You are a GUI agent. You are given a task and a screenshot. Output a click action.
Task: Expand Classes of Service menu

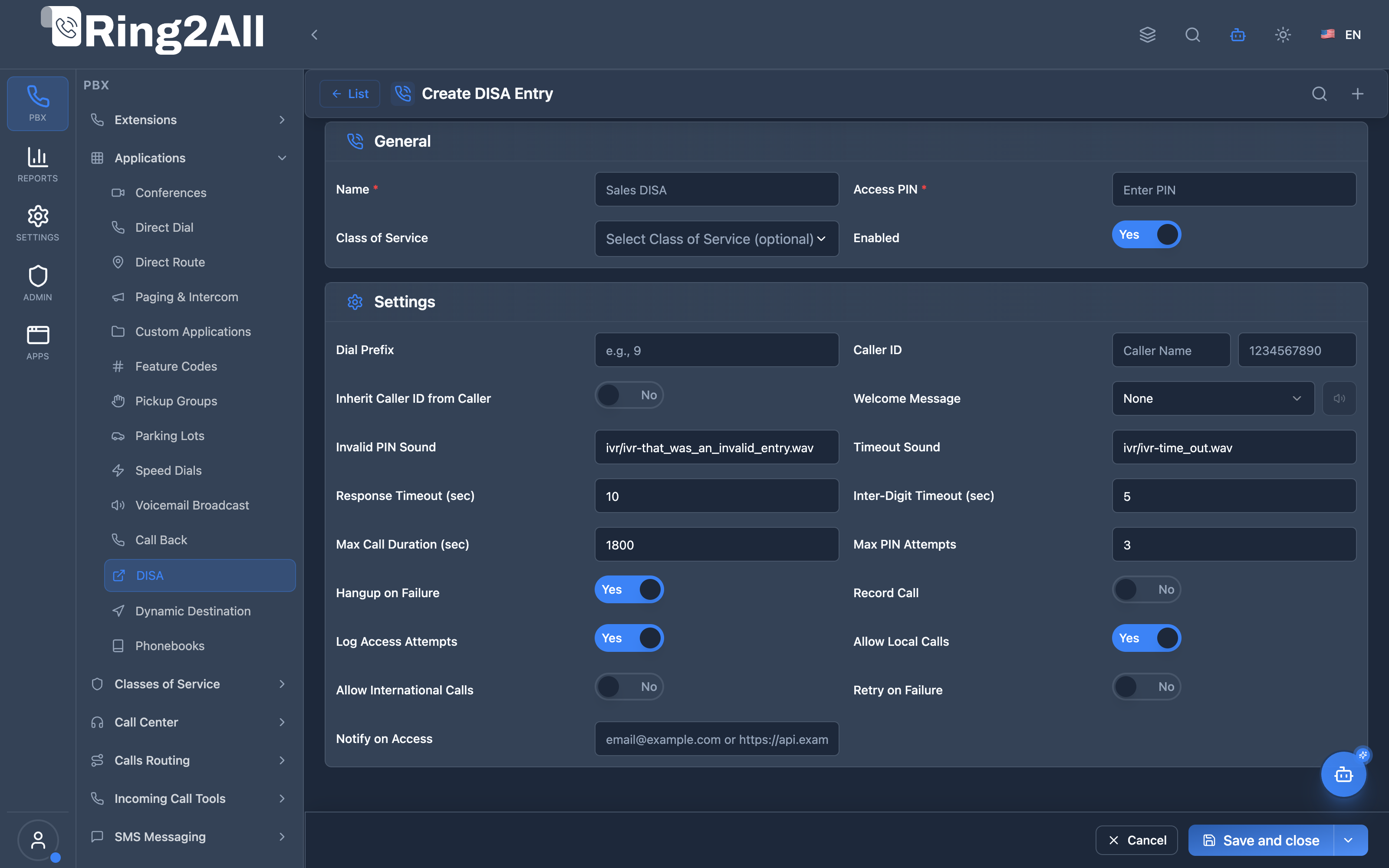(188, 684)
